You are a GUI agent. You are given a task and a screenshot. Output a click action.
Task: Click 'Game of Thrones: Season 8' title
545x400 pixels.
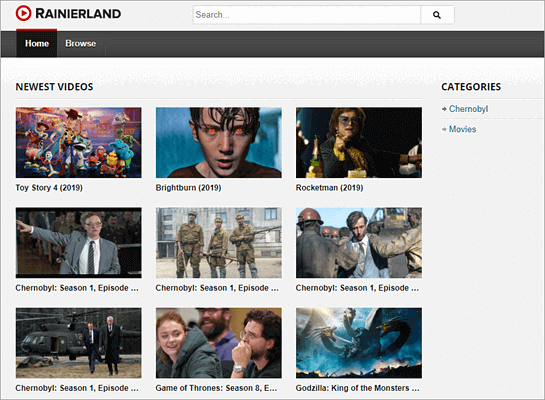coord(217,388)
